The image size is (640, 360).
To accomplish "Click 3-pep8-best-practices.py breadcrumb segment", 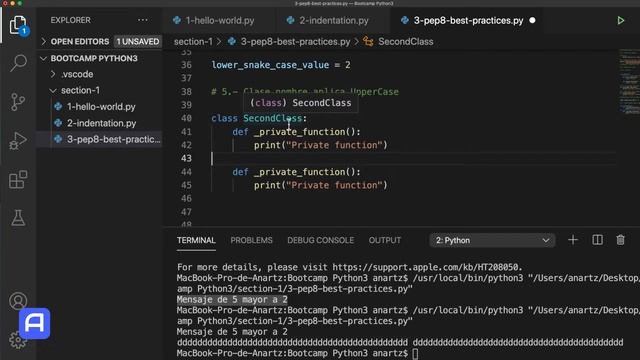I will coord(295,42).
